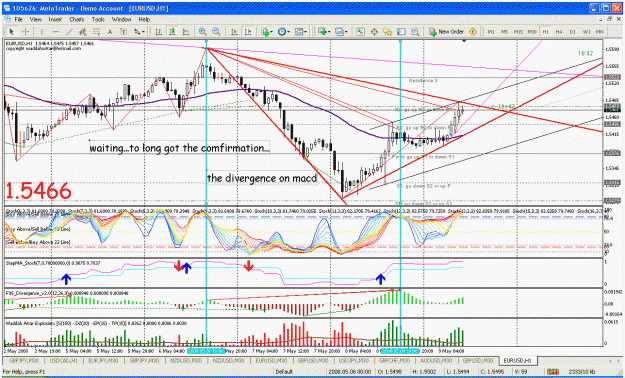Activate the crosshair tool
This screenshot has height=378, width=625.
[x=25, y=32]
